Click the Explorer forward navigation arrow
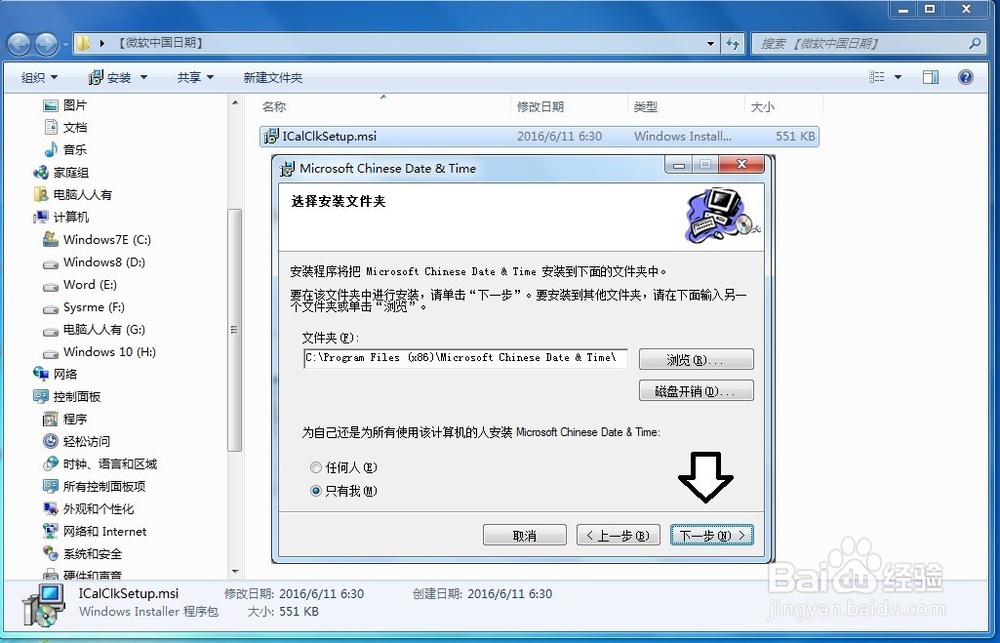The width and height of the screenshot is (1000, 643). tap(47, 43)
